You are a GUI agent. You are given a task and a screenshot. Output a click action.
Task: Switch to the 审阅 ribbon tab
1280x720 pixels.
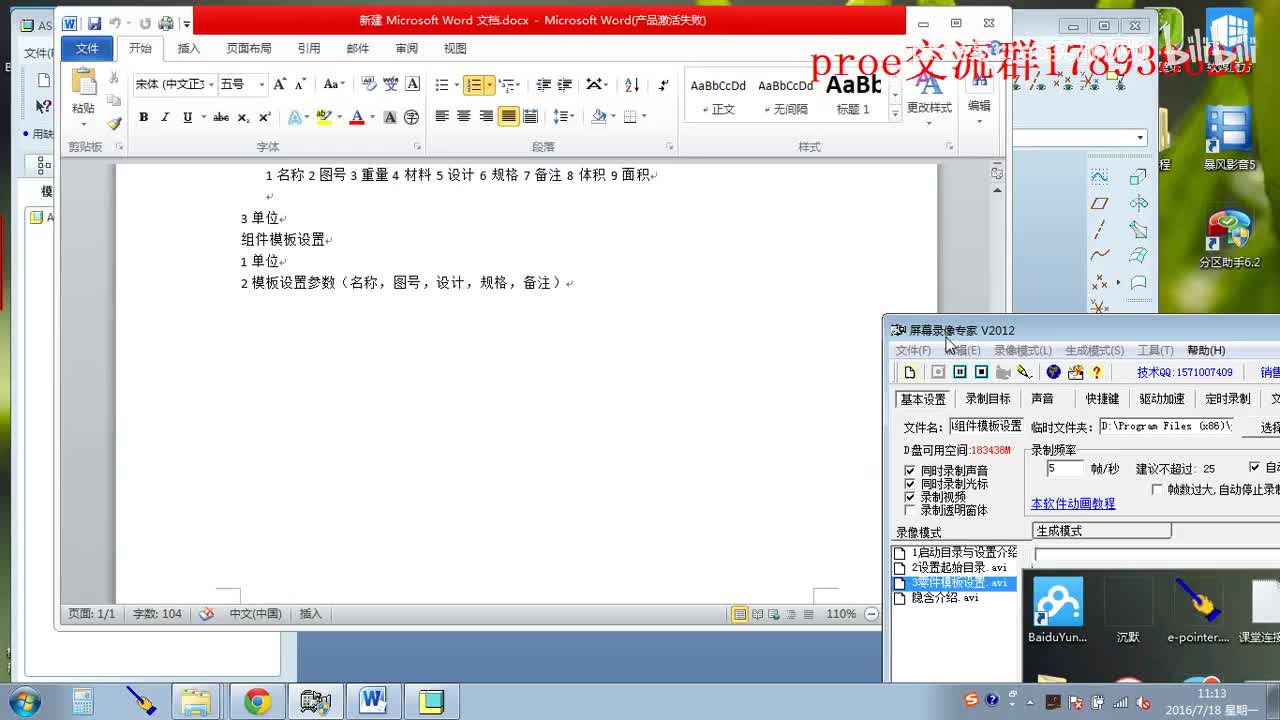[406, 48]
